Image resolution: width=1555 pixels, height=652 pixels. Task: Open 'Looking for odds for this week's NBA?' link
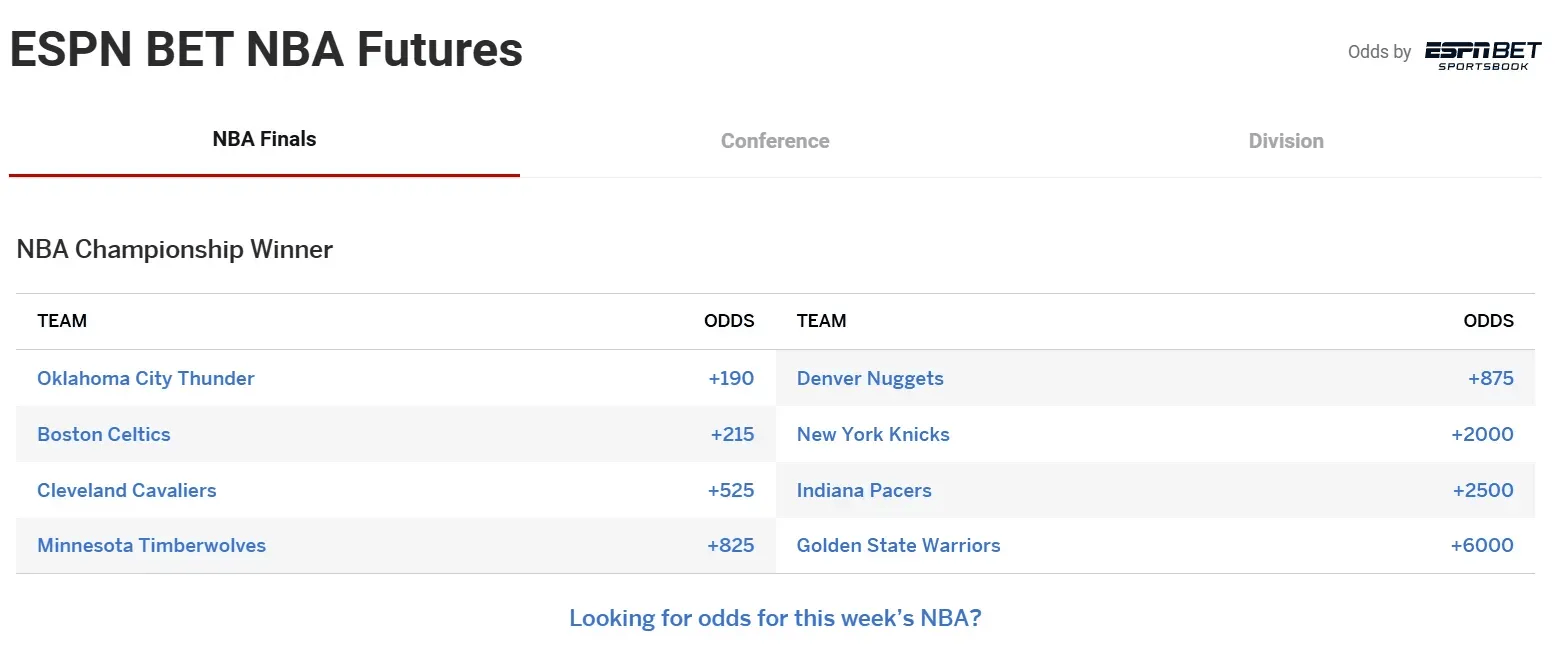[775, 618]
